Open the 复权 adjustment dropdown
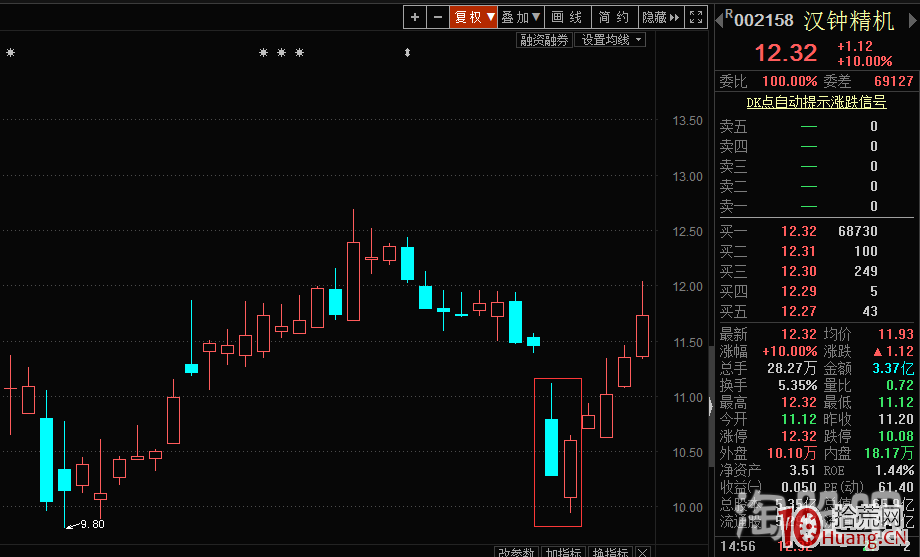The height and width of the screenshot is (557, 920). (473, 17)
